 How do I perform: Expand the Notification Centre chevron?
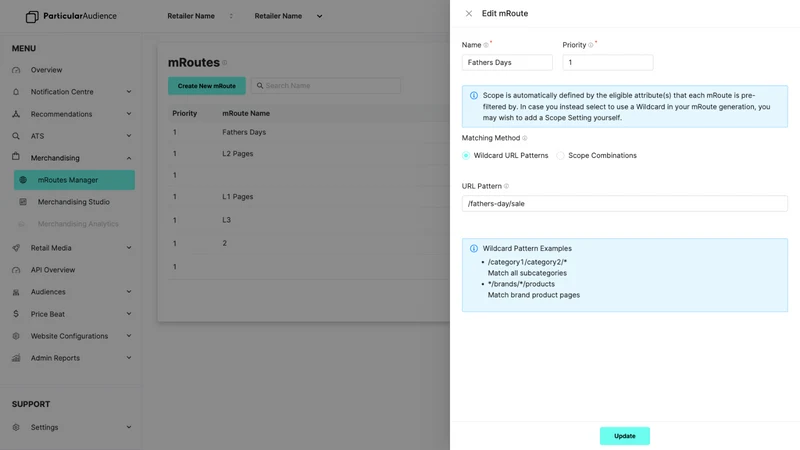[129, 92]
